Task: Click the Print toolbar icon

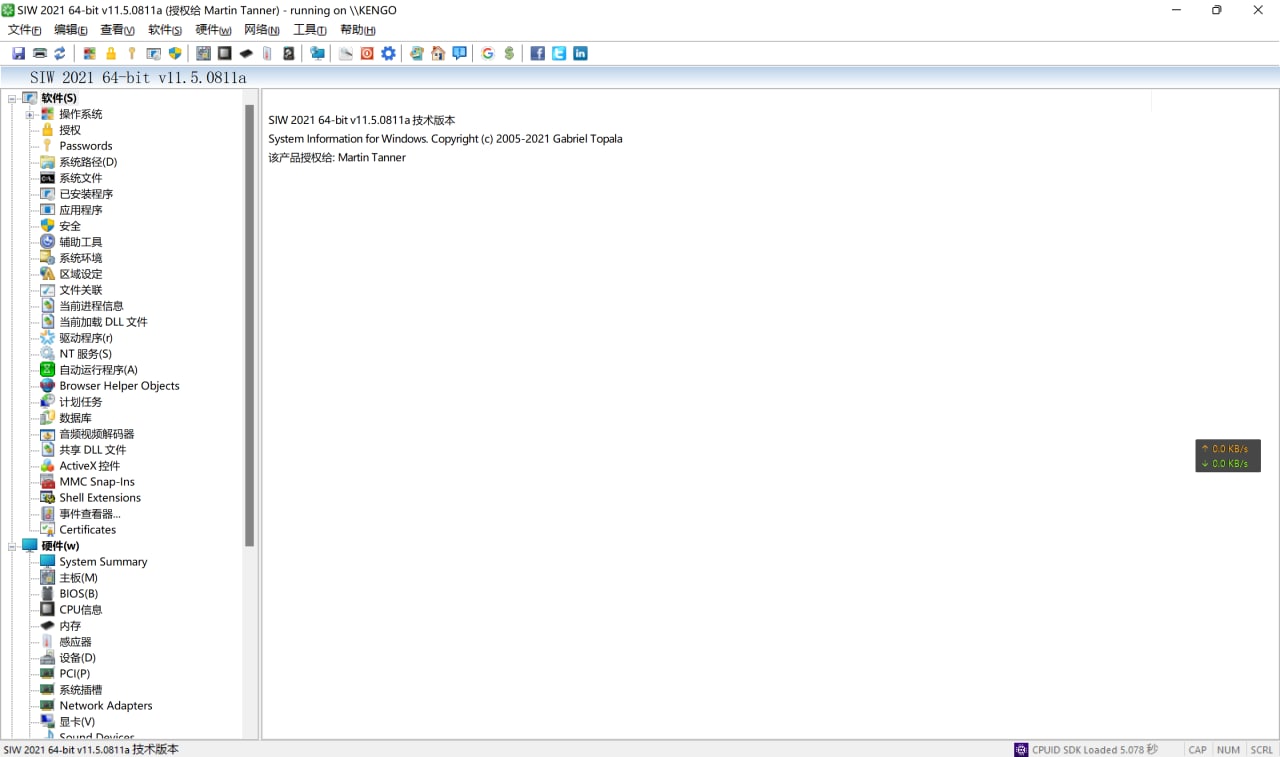Action: pyautogui.click(x=39, y=54)
